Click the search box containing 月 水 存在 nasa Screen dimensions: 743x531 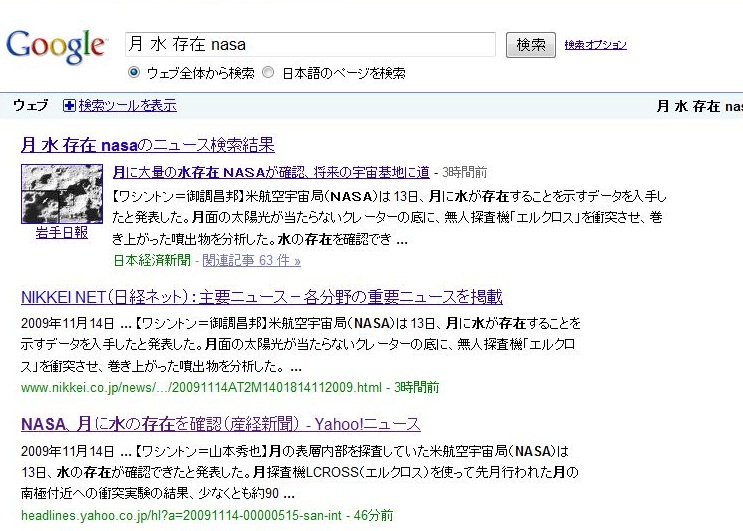[310, 45]
